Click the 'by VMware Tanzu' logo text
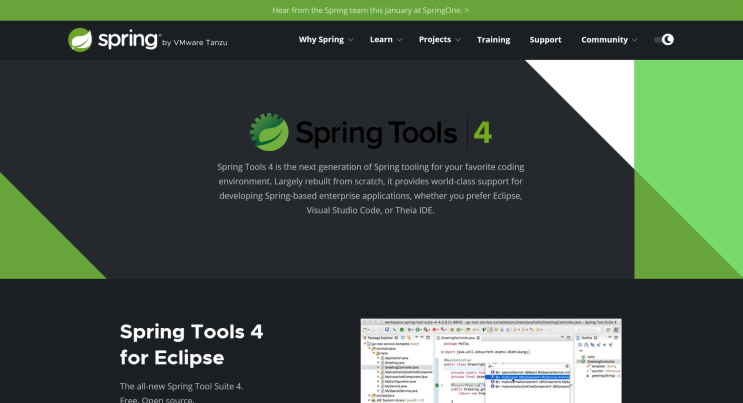The width and height of the screenshot is (743, 403). pos(195,43)
